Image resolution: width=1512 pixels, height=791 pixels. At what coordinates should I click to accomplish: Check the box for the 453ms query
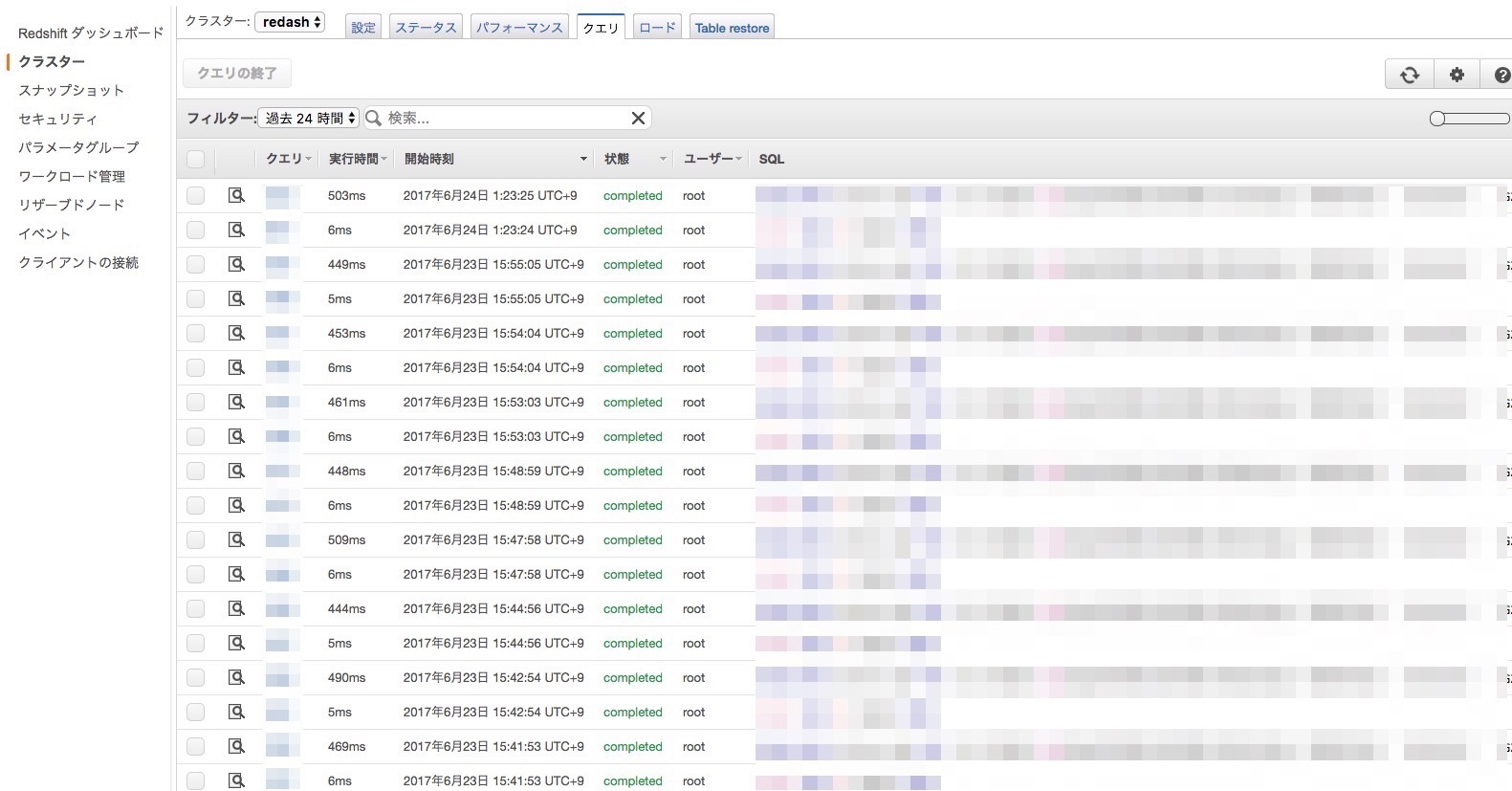(x=196, y=333)
